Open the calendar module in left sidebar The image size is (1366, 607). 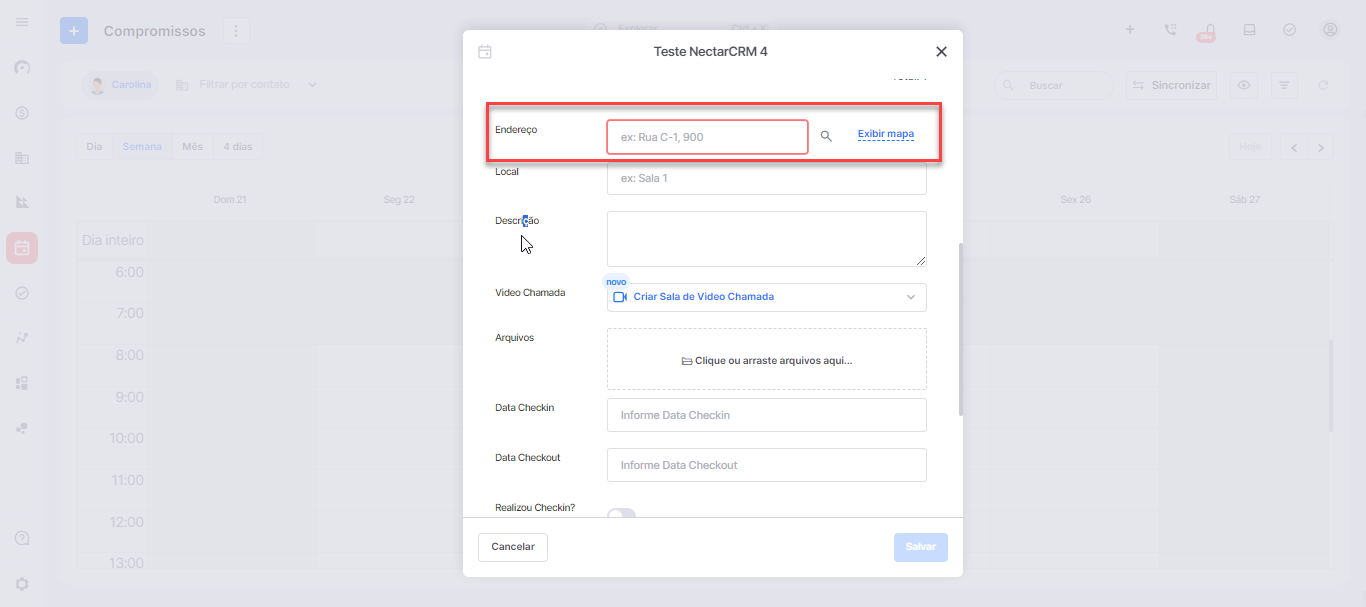22,248
